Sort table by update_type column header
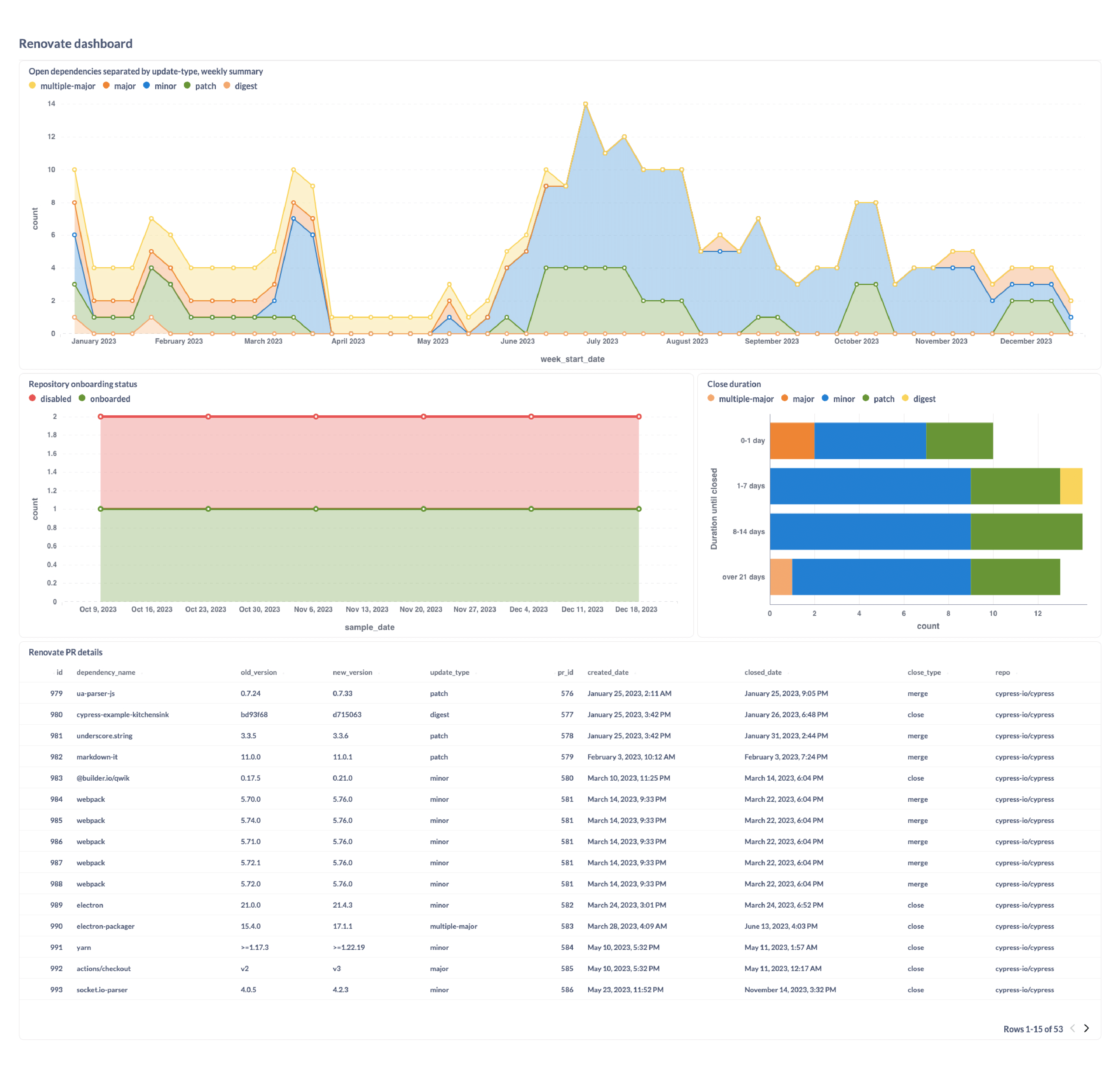This screenshot has width=1120, height=1067. click(x=449, y=672)
